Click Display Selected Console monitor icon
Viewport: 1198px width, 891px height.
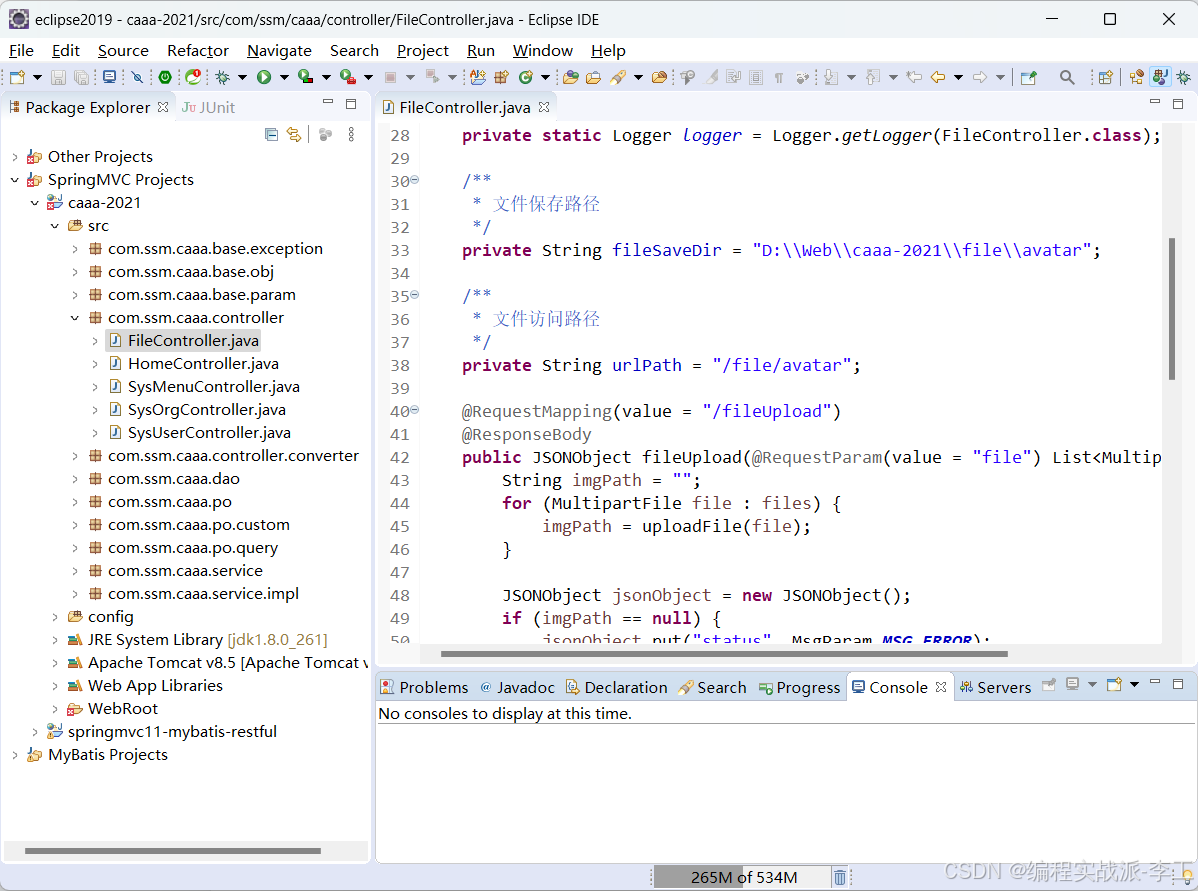point(1073,685)
